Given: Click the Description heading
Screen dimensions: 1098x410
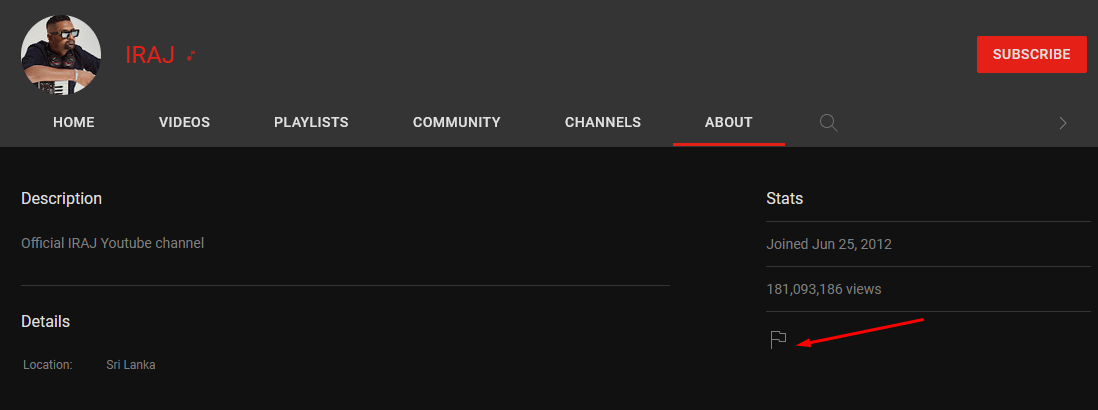Looking at the screenshot, I should tap(62, 199).
